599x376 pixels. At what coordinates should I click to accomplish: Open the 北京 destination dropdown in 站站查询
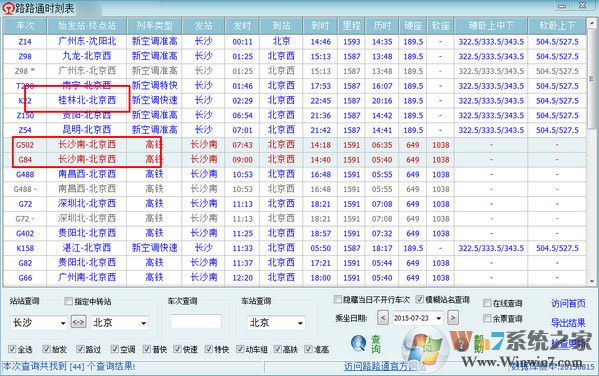point(143,323)
